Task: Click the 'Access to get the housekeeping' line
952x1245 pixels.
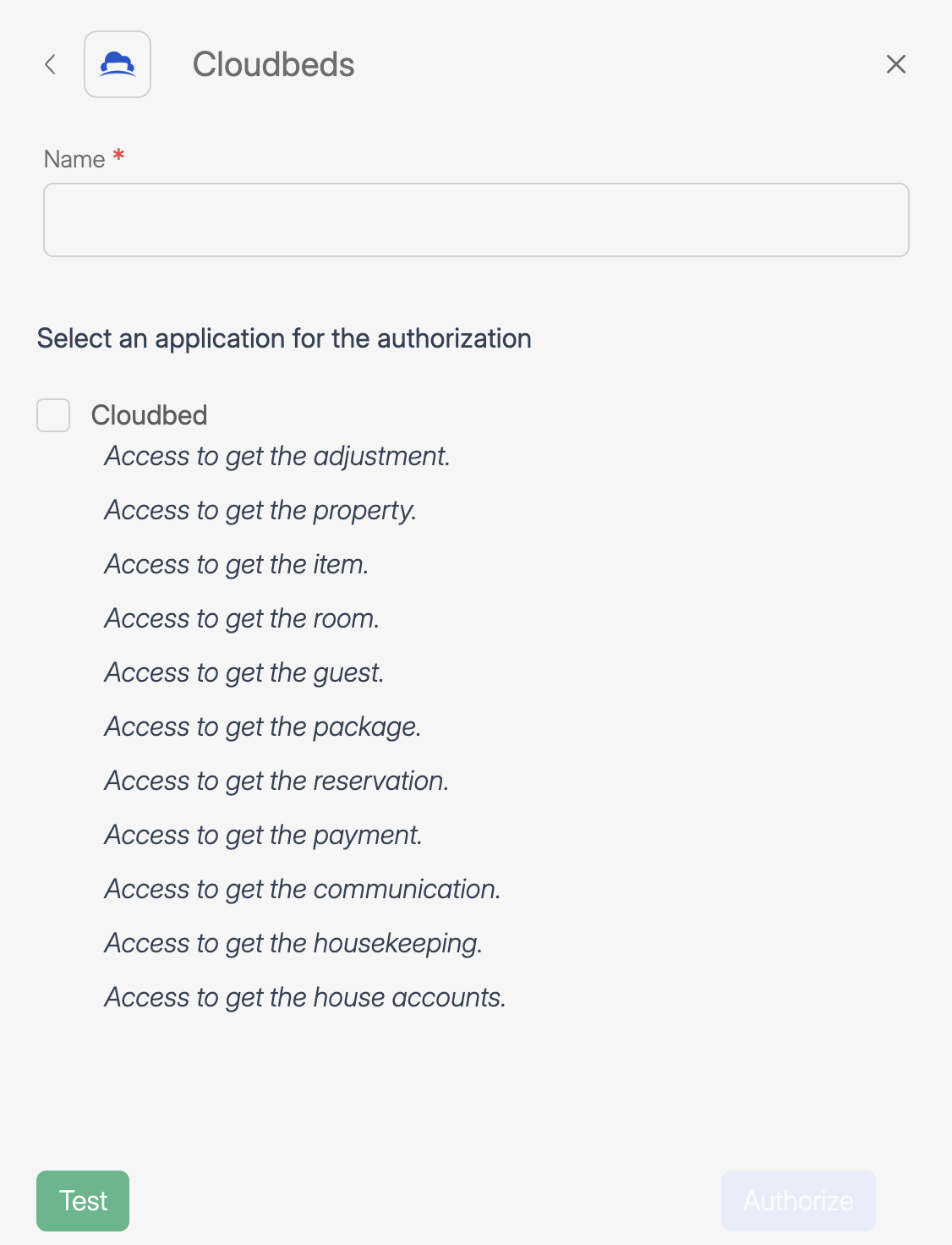Action: point(293,943)
